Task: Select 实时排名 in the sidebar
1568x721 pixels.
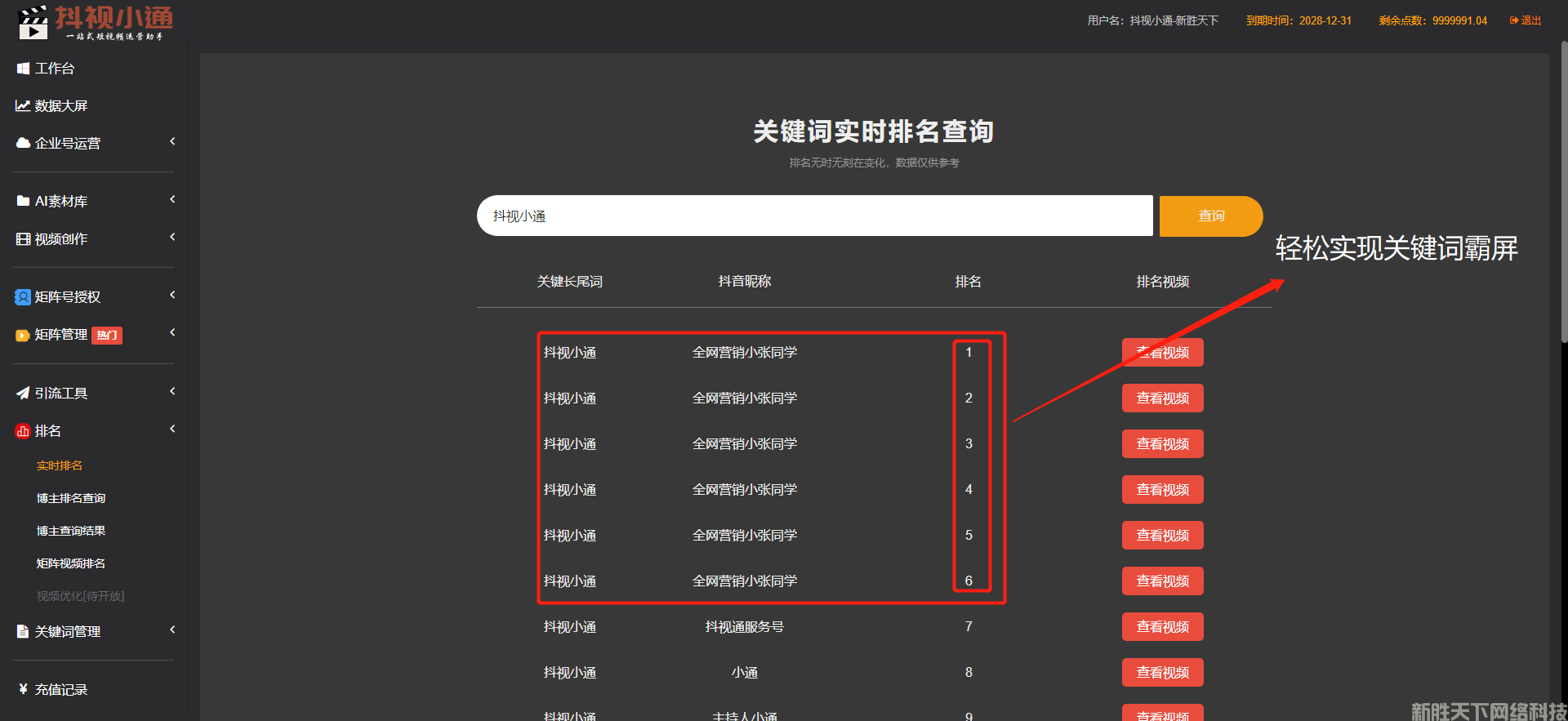Action: click(x=60, y=465)
